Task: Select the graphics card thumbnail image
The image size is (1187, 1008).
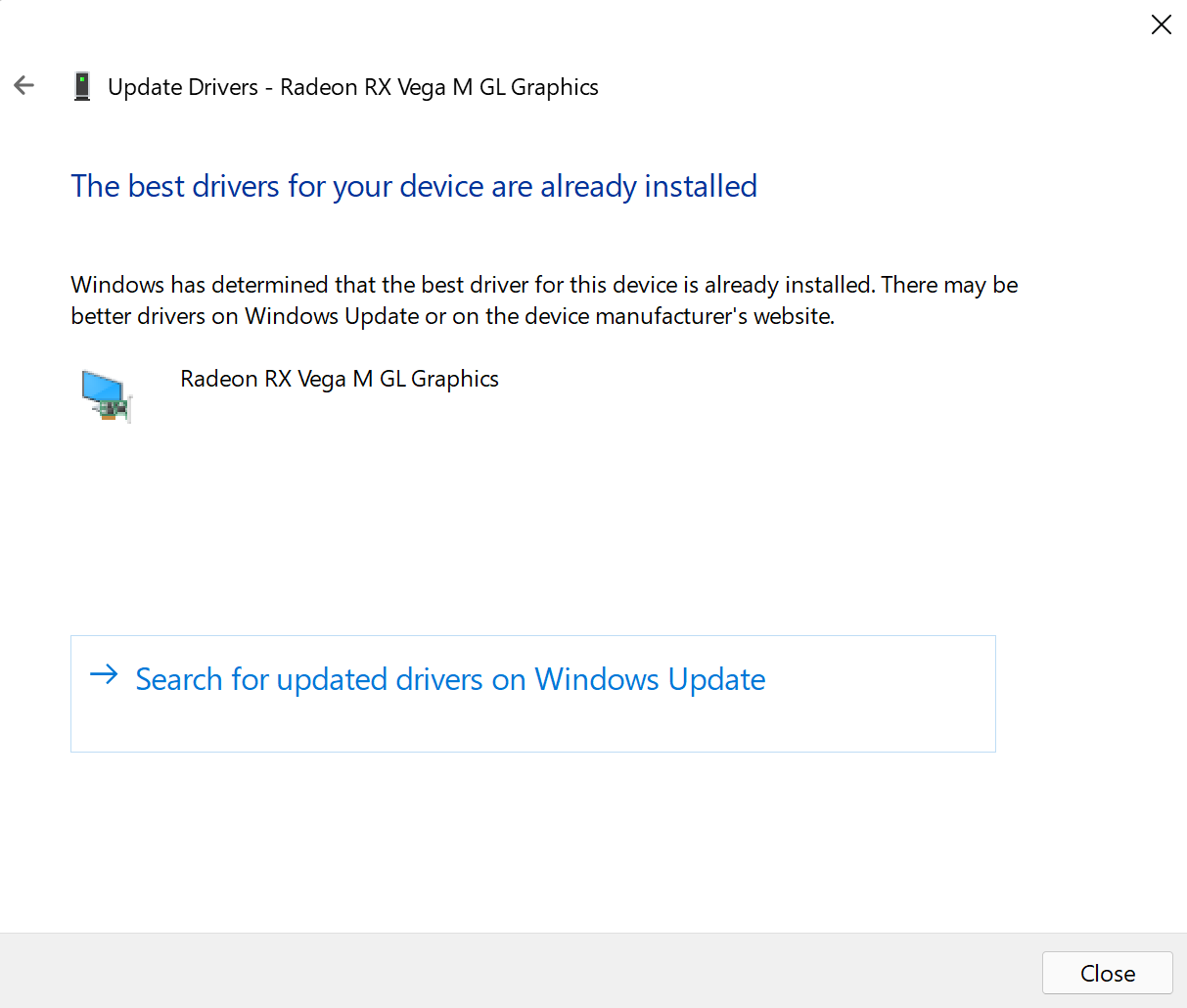Action: [107, 394]
